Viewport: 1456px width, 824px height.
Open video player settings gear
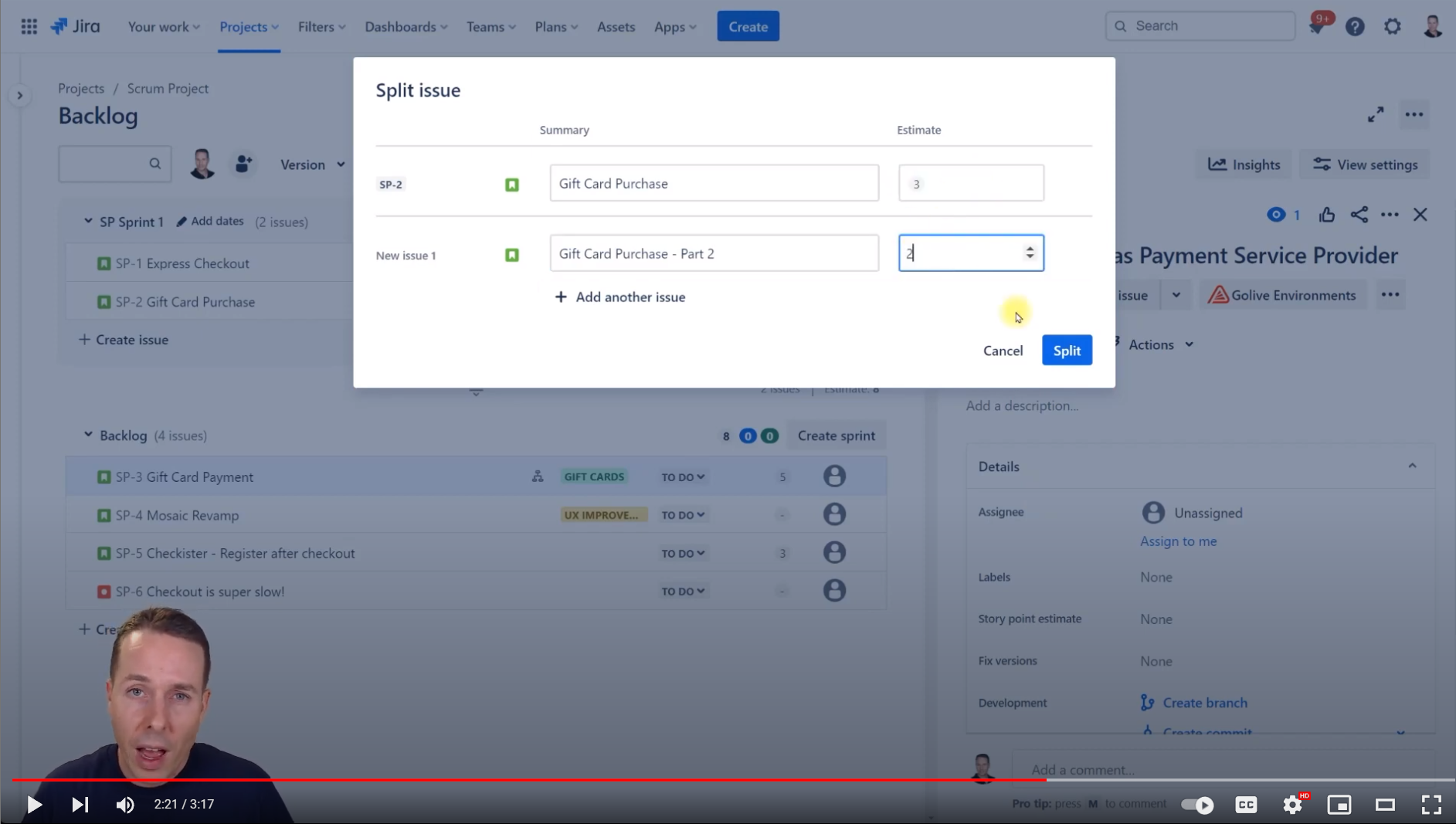point(1293,805)
